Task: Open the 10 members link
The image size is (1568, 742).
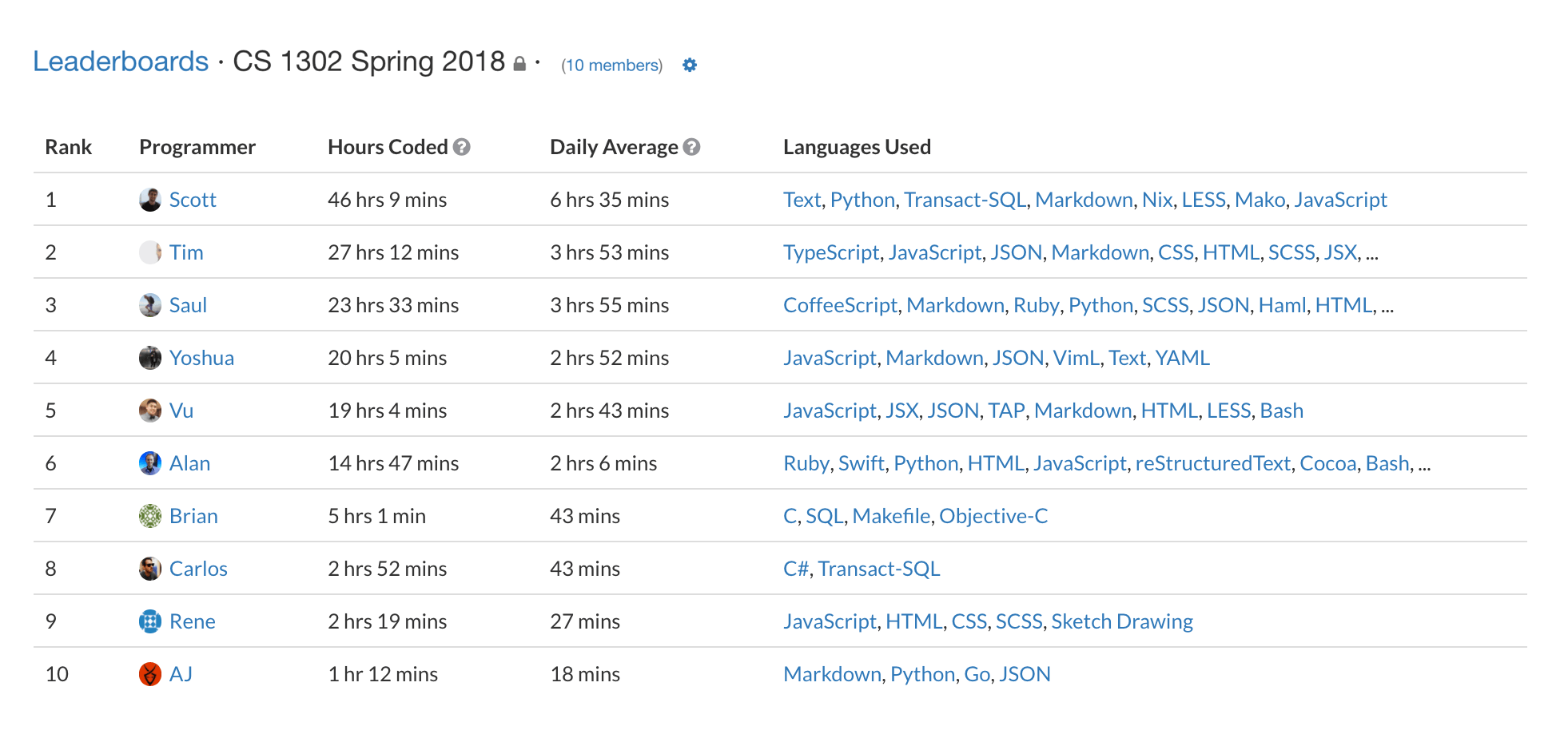Action: [x=612, y=65]
